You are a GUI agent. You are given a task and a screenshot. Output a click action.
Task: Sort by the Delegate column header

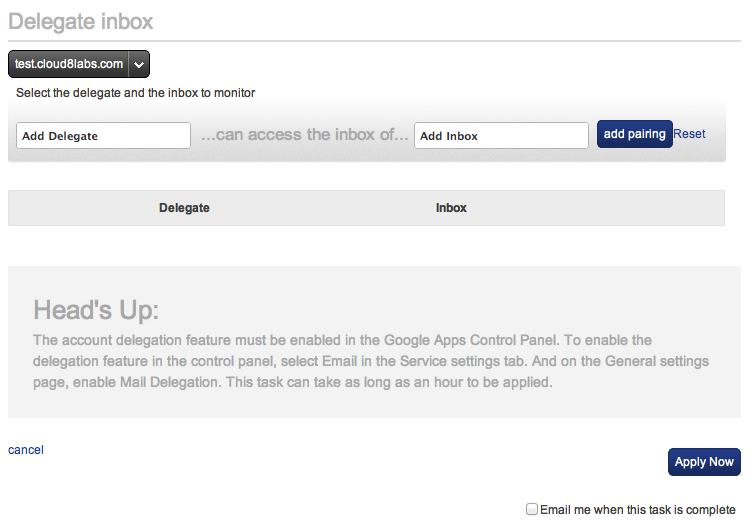[184, 208]
